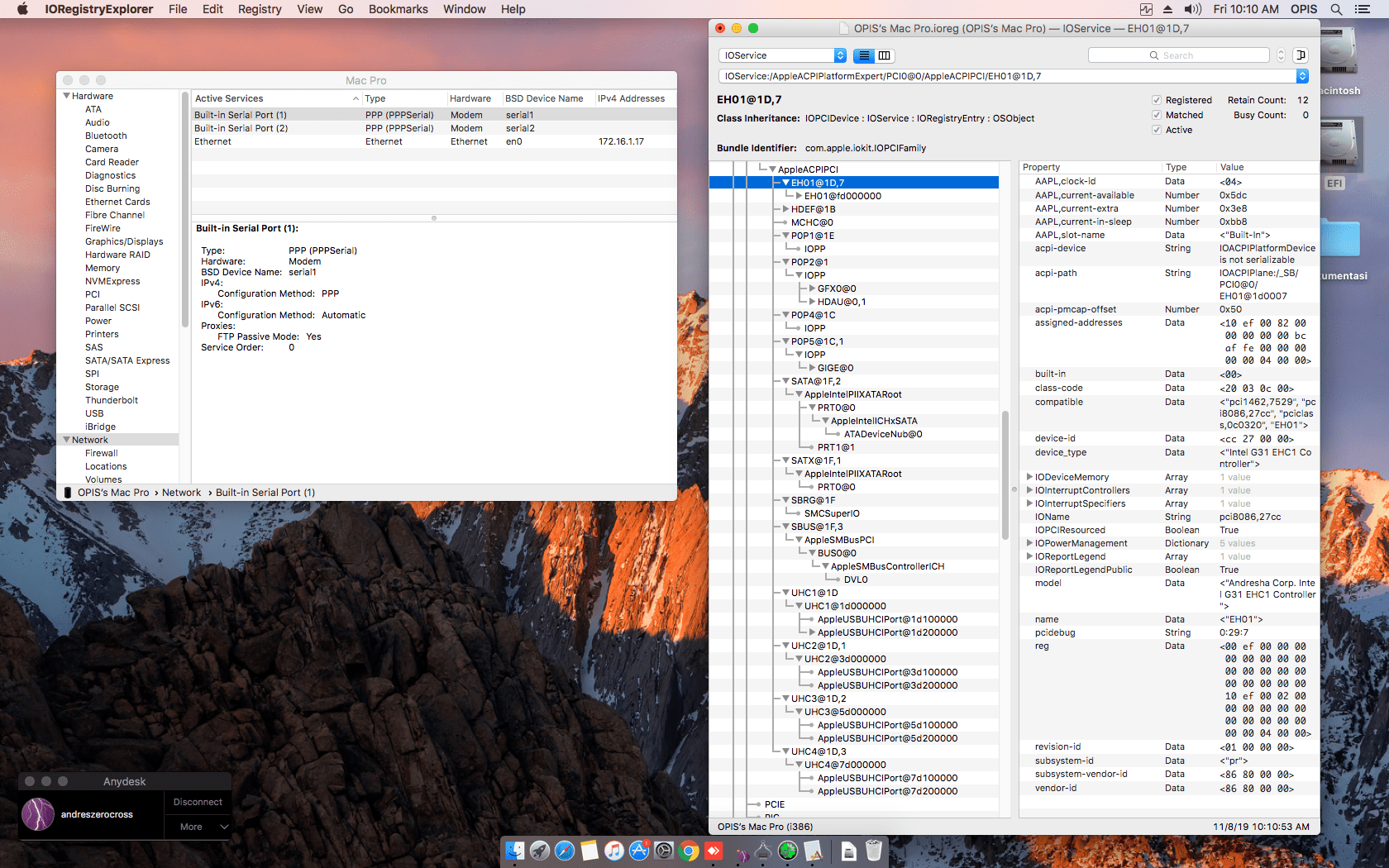Open the Trash in the Dock
The width and height of the screenshot is (1389, 868).
point(874,850)
